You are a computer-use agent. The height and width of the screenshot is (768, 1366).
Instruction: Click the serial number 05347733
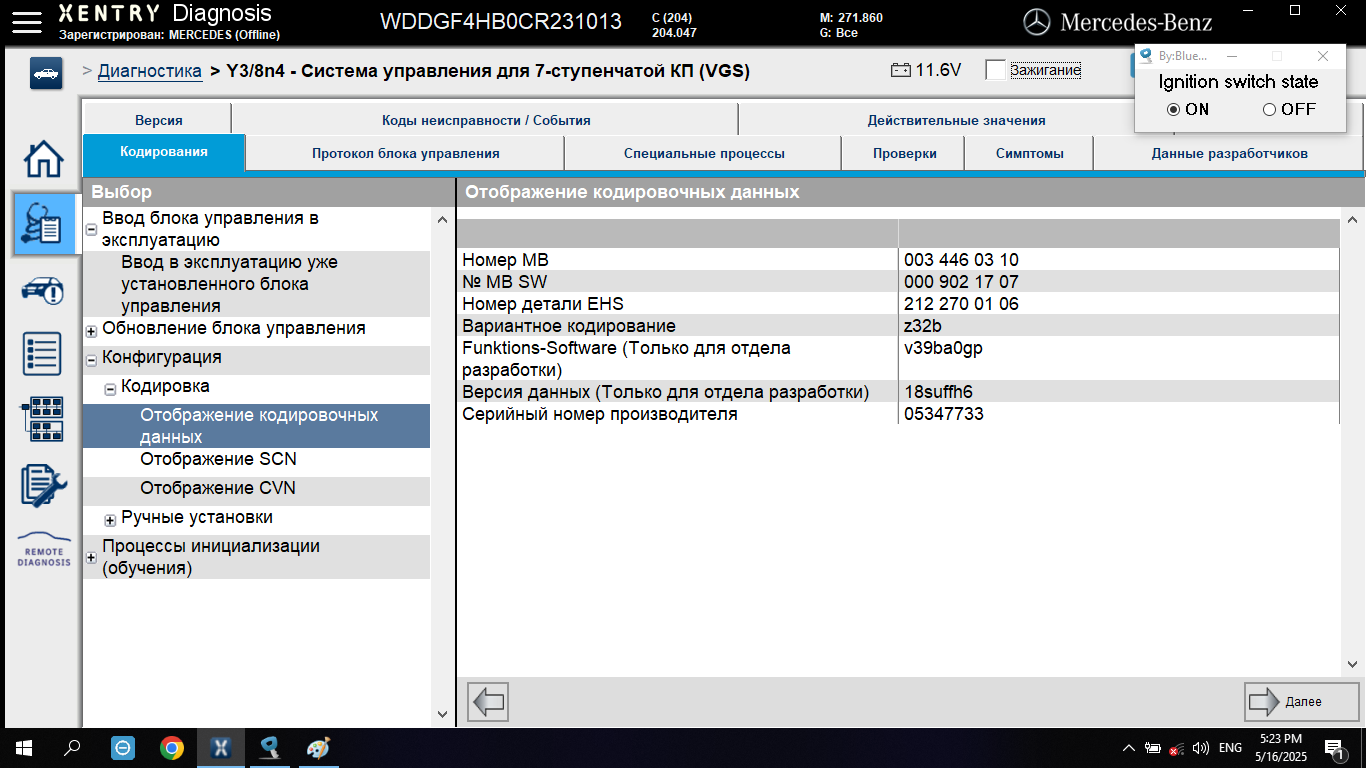pyautogui.click(x=943, y=413)
